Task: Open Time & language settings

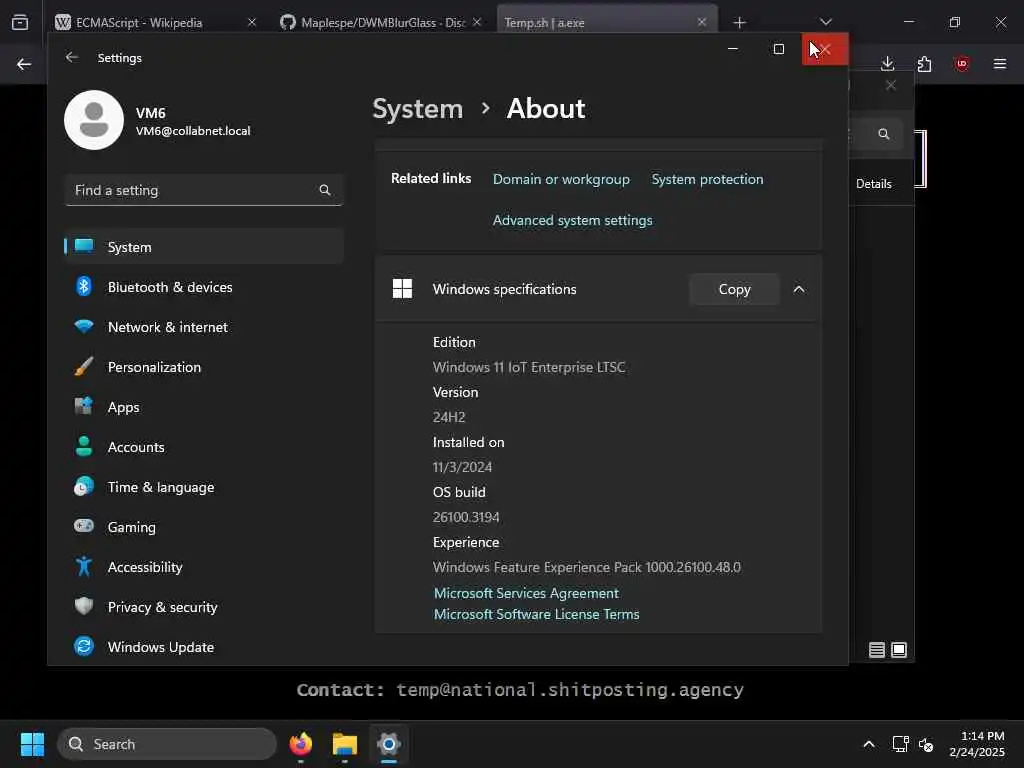Action: [x=204, y=487]
